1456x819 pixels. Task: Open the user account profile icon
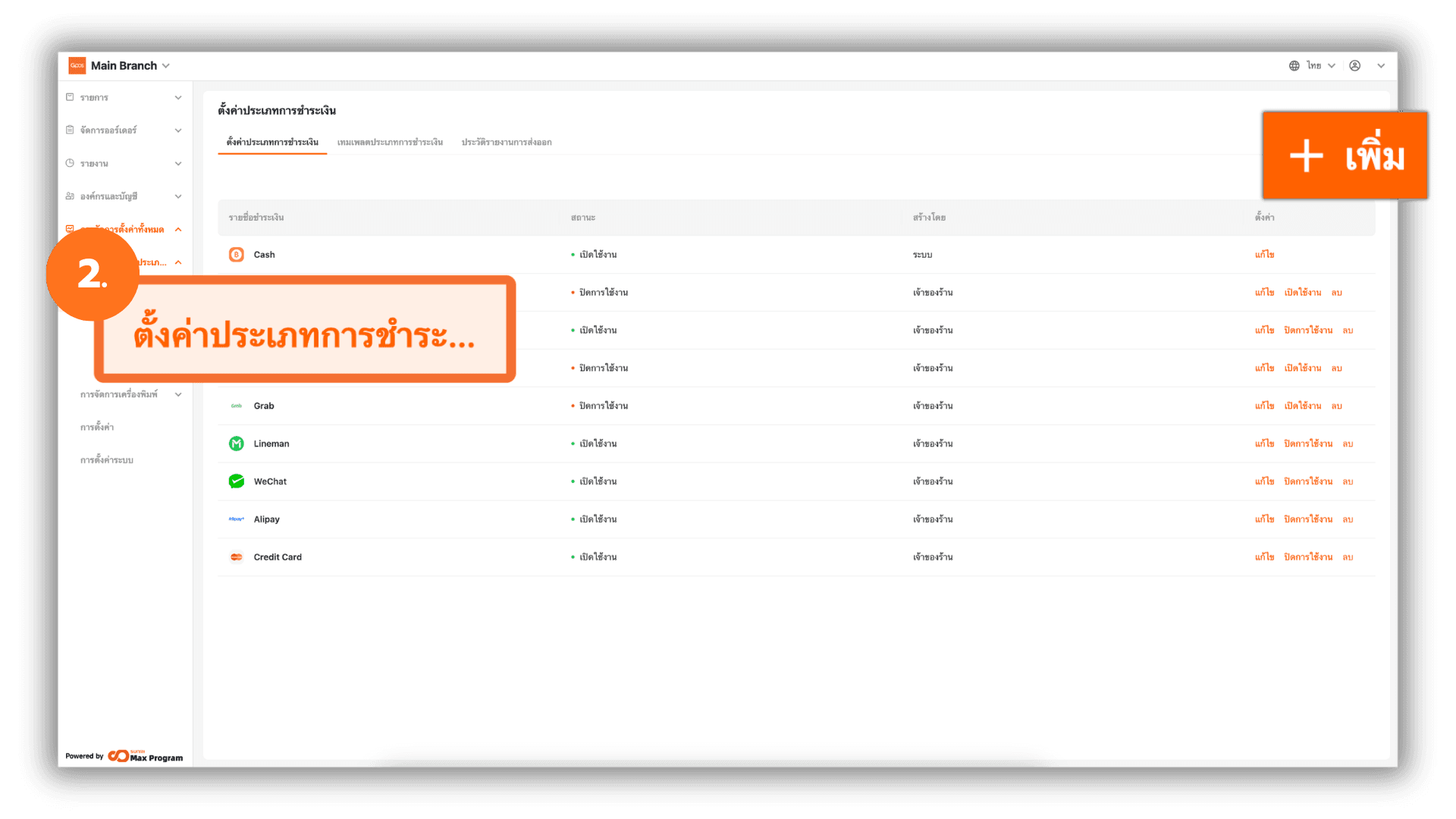click(1354, 66)
